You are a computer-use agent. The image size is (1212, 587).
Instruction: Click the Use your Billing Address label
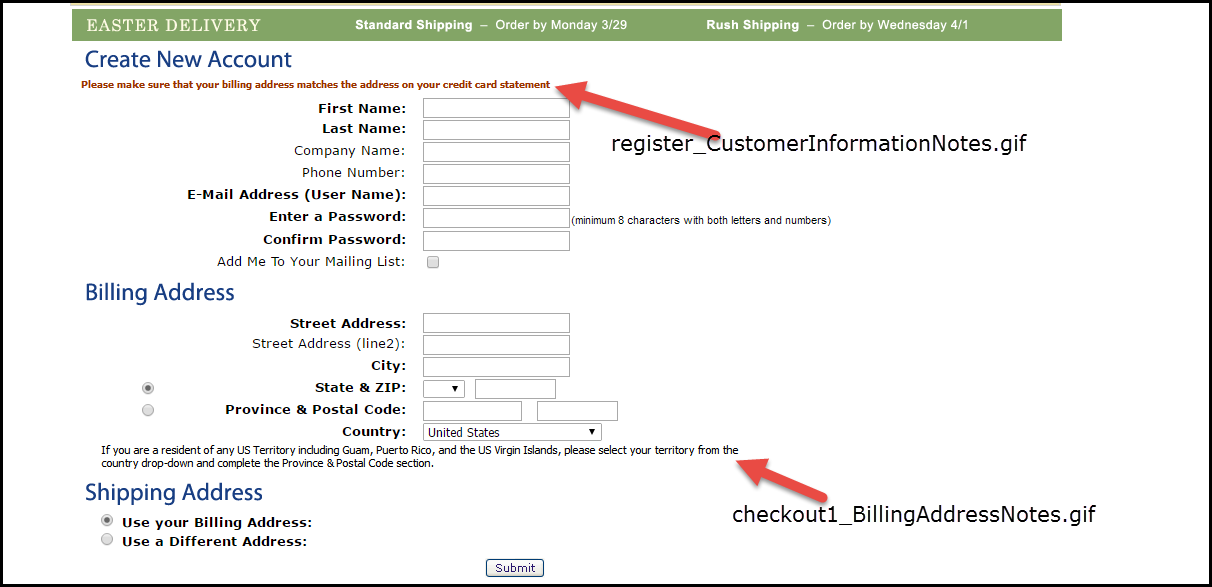(217, 523)
